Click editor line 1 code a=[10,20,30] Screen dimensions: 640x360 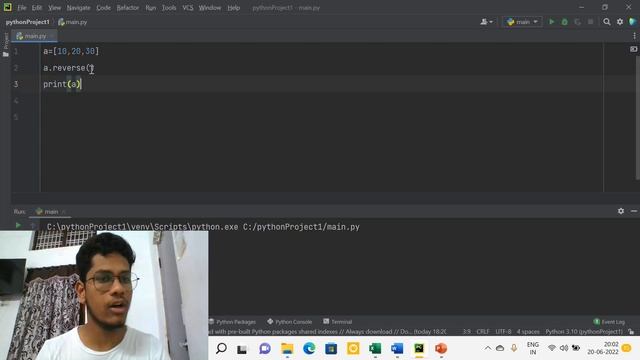click(x=71, y=51)
